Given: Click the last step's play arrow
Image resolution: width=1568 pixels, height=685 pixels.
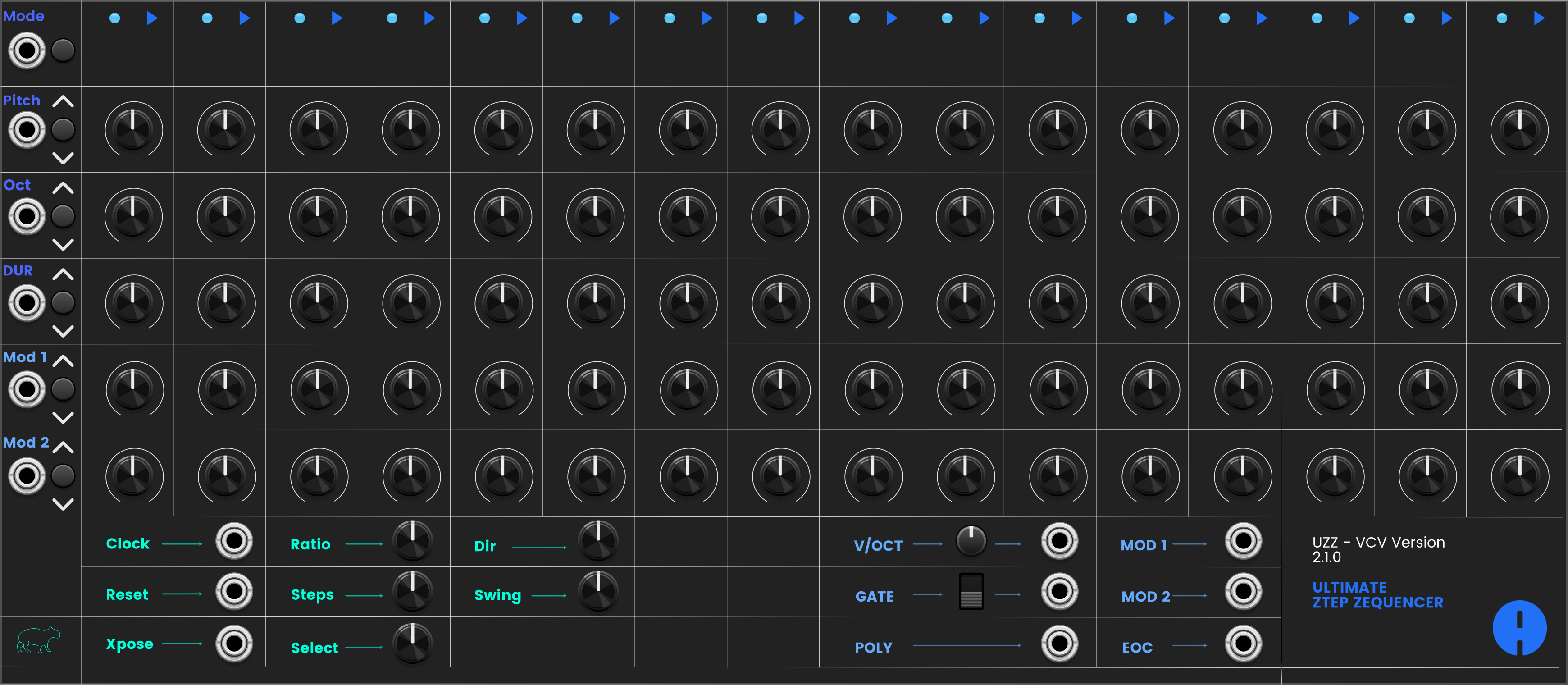Looking at the screenshot, I should 1539,18.
